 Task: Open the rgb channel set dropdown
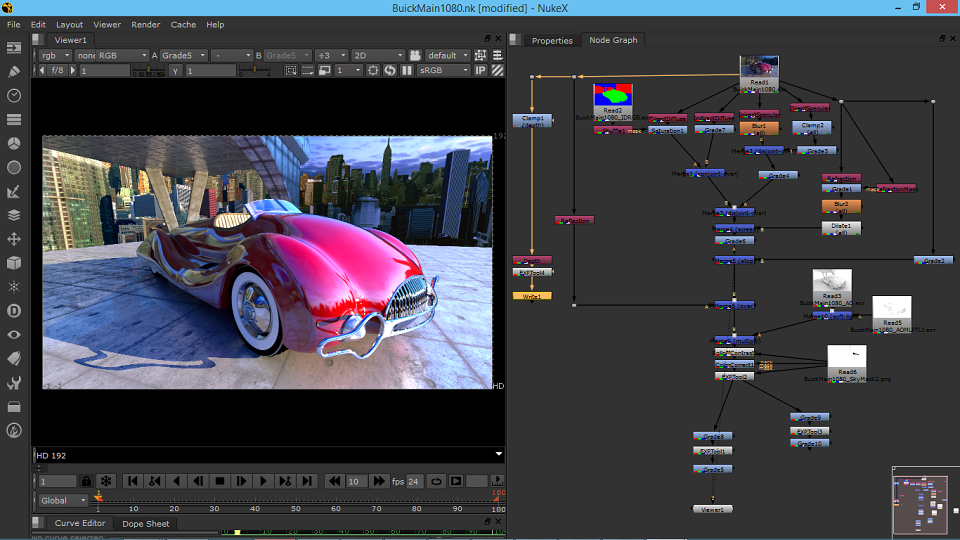tap(55, 55)
